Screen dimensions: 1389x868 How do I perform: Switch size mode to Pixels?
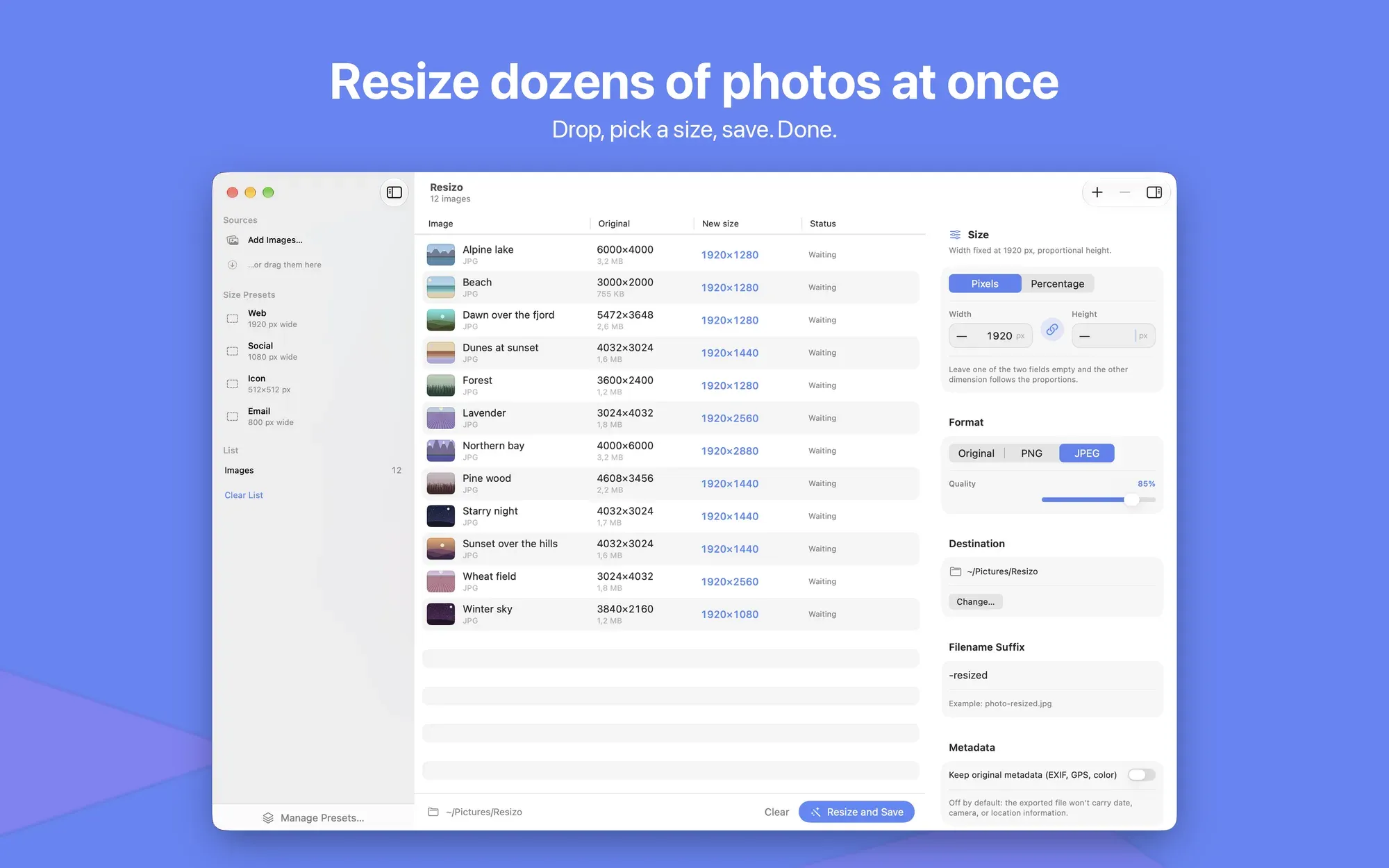pyautogui.click(x=985, y=283)
